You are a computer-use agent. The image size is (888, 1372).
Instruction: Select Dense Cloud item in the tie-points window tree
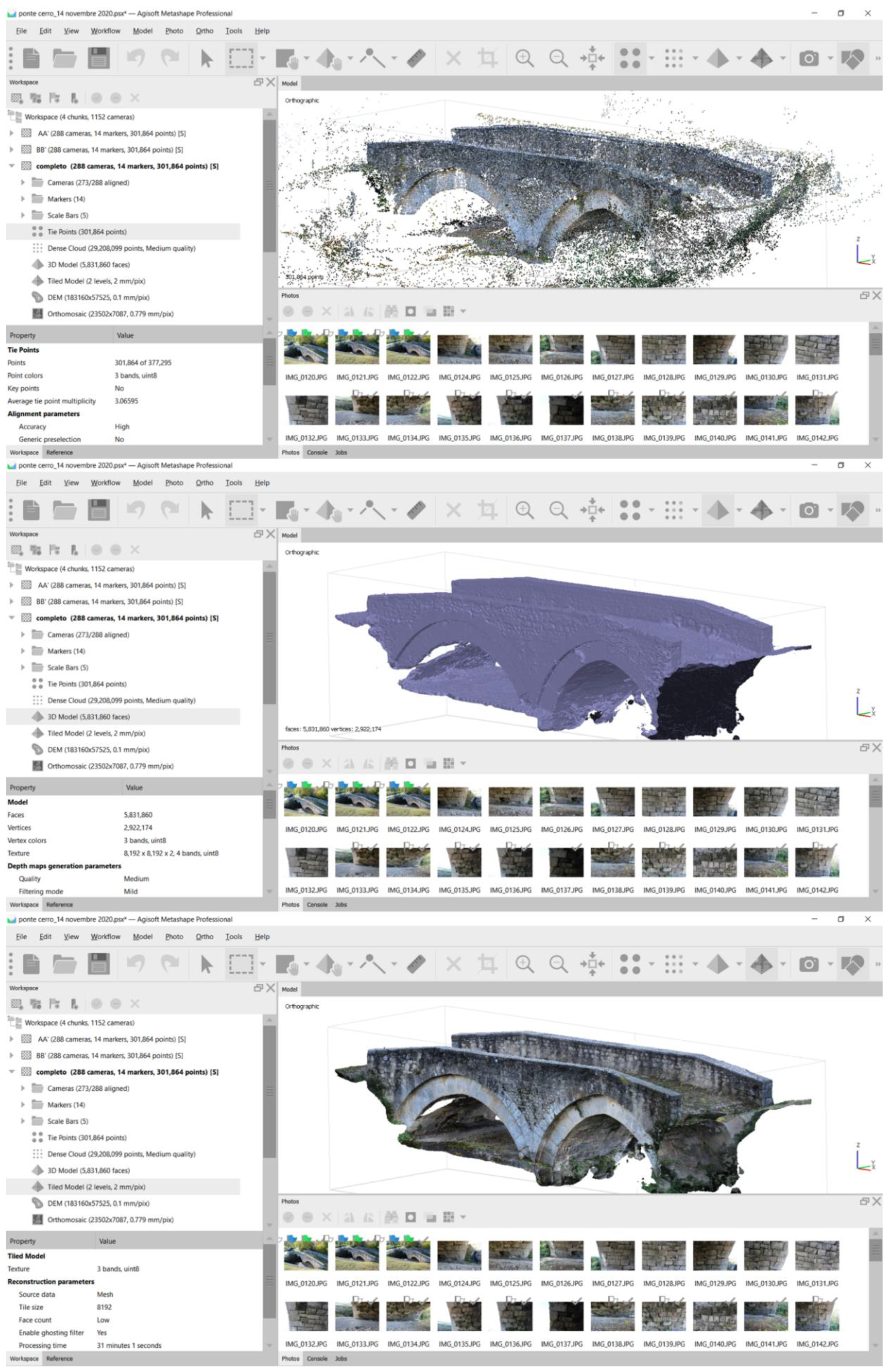point(121,248)
